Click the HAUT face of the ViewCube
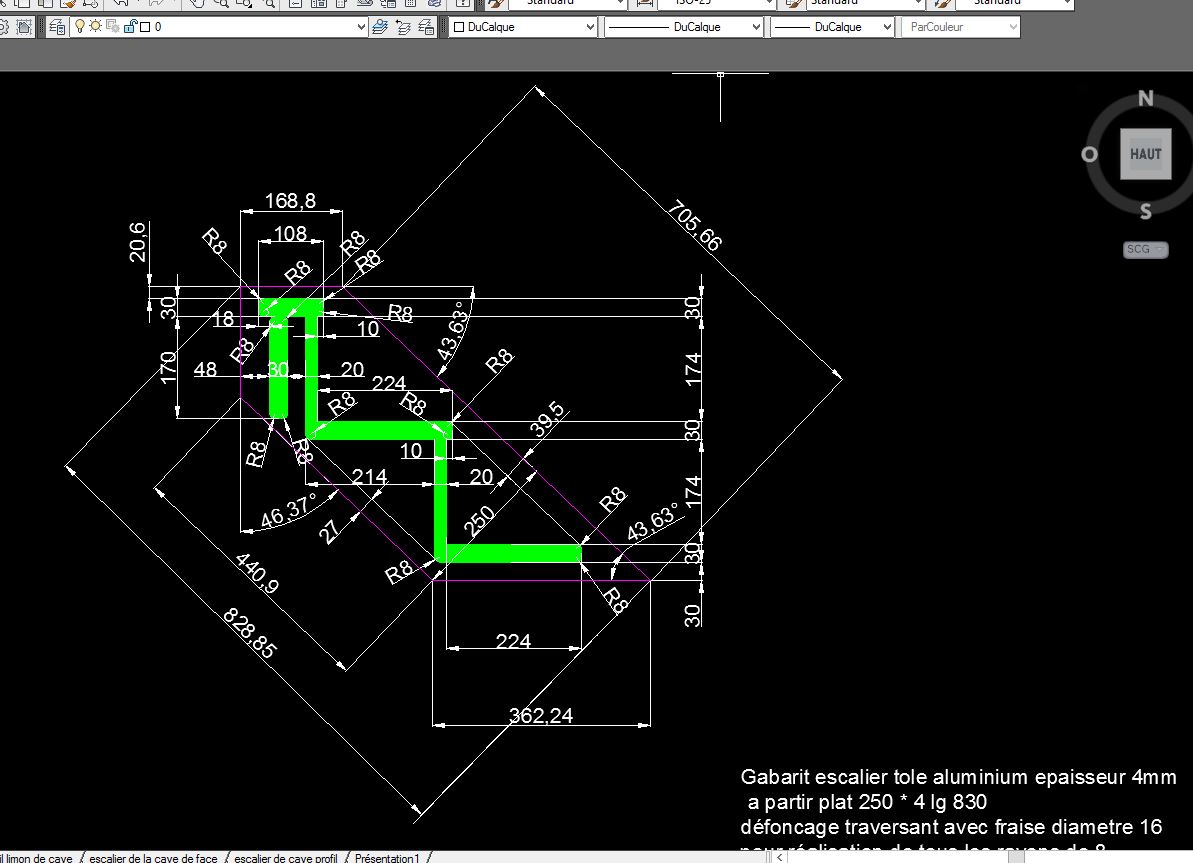The width and height of the screenshot is (1193, 863). coord(1145,154)
